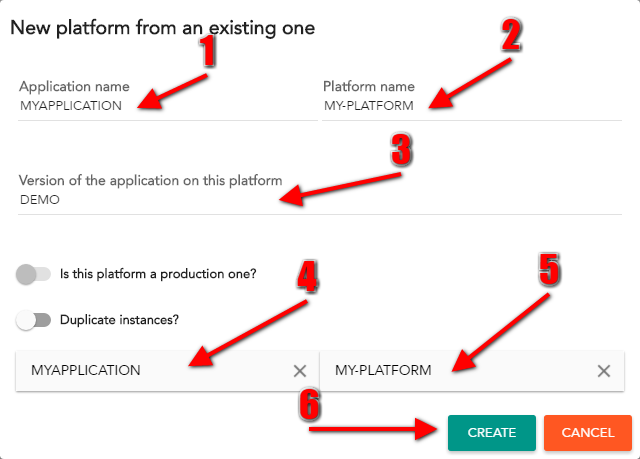Click the 'New platform from an existing one' title
This screenshot has width=640, height=459.
(x=162, y=28)
